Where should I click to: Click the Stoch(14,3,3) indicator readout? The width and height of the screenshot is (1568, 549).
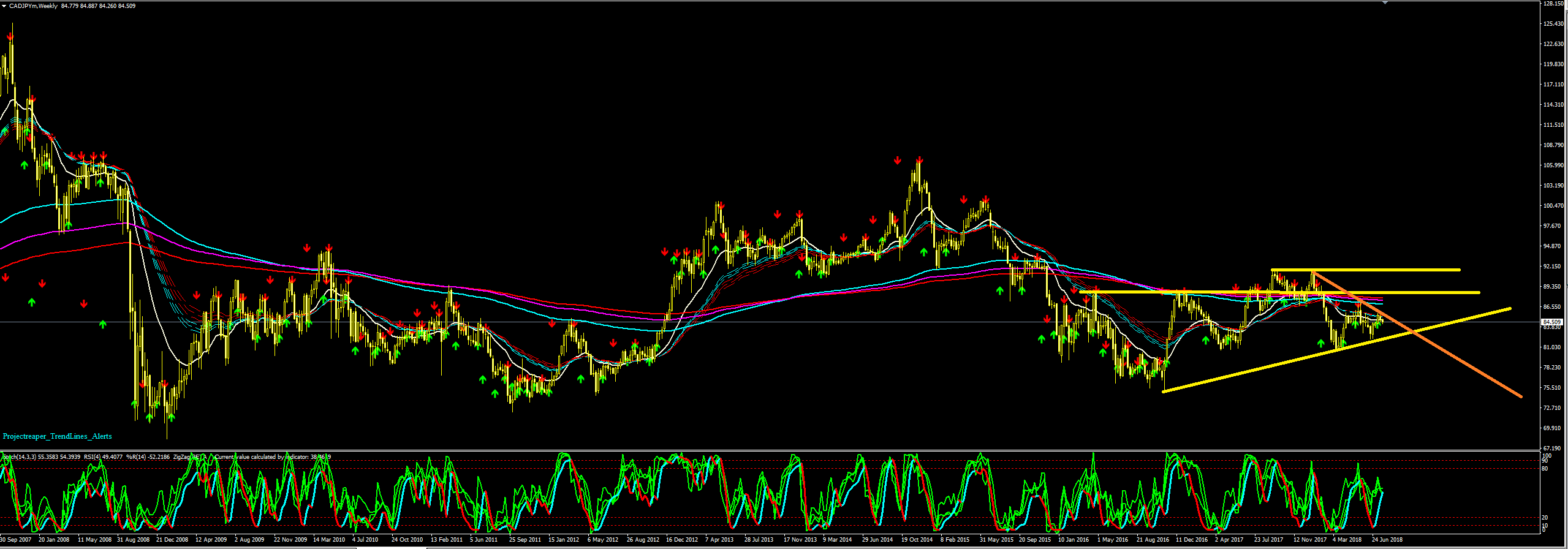tap(41, 457)
